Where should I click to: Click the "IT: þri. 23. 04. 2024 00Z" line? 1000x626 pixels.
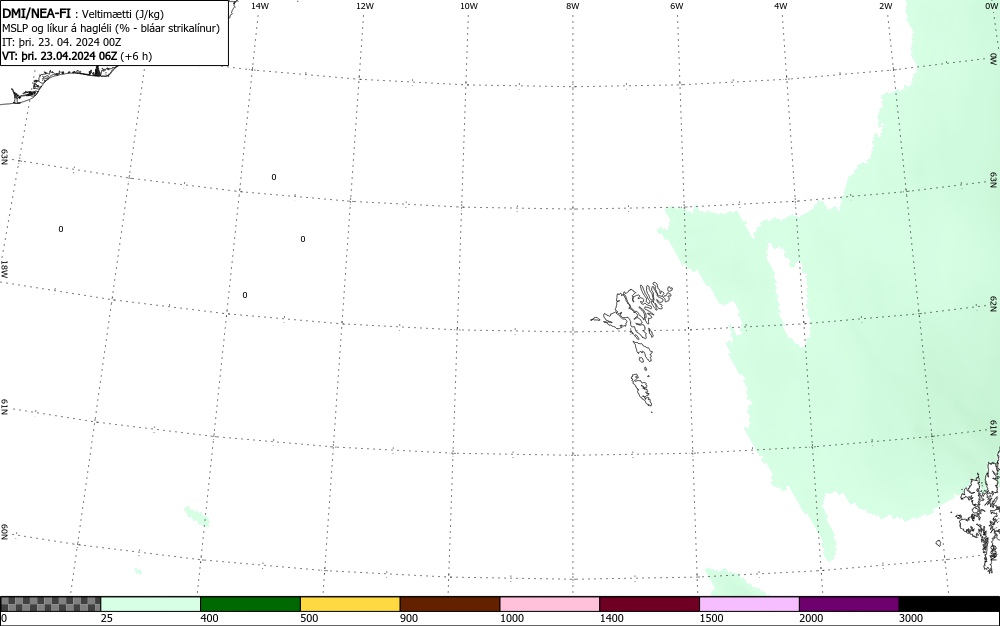pos(61,42)
